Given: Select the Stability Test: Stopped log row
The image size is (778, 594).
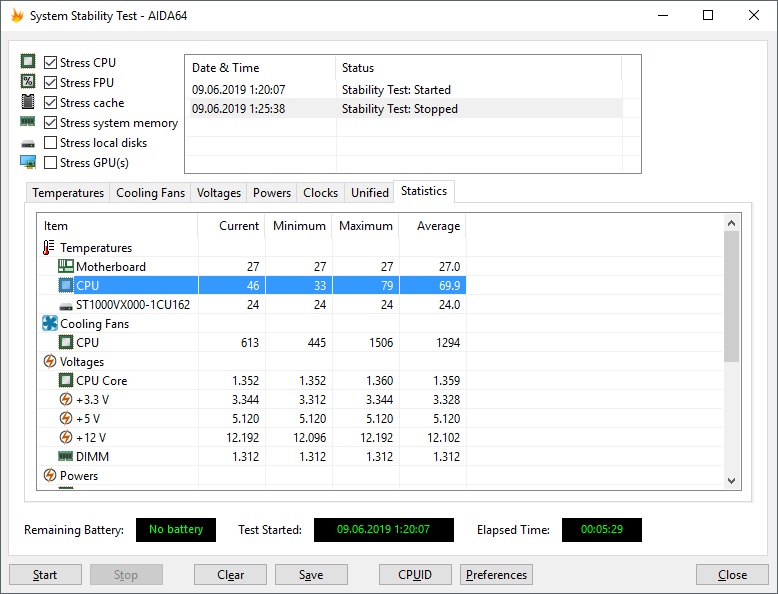Looking at the screenshot, I should pos(404,109).
